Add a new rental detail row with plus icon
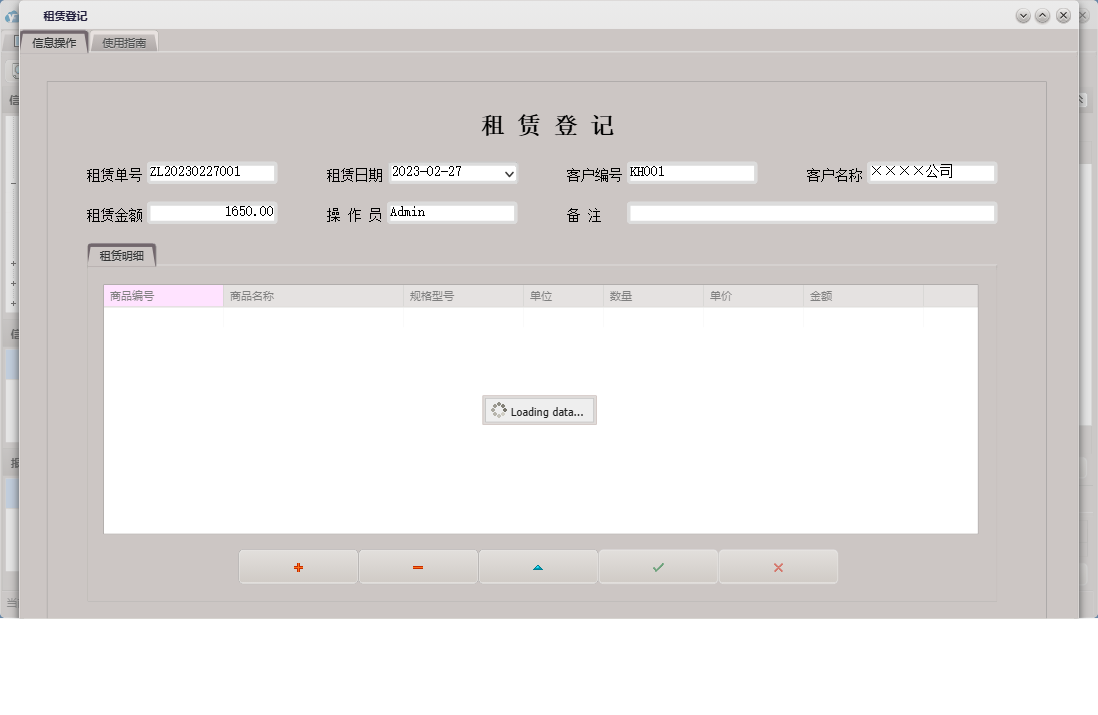This screenshot has height=715, width=1098. (x=297, y=566)
